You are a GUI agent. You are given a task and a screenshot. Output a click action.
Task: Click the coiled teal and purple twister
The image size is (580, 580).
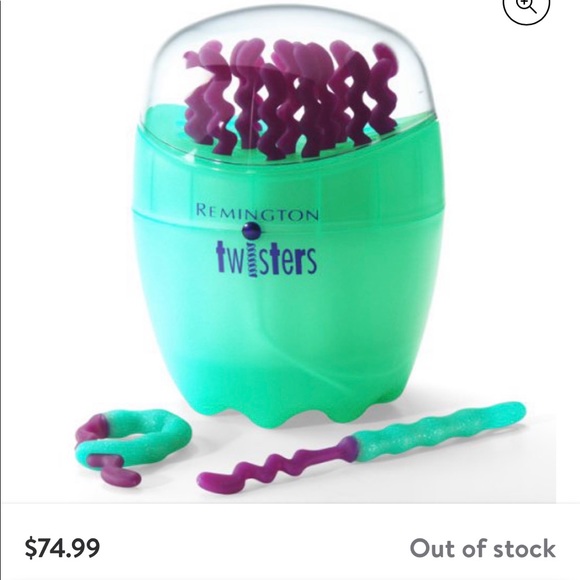(x=133, y=446)
